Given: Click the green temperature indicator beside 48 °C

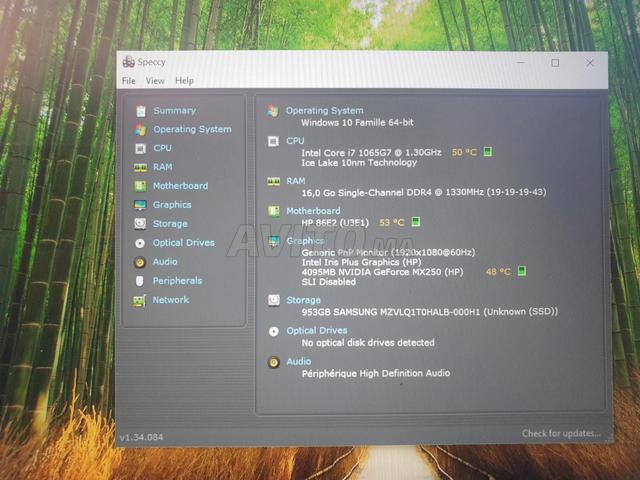Looking at the screenshot, I should click(522, 271).
